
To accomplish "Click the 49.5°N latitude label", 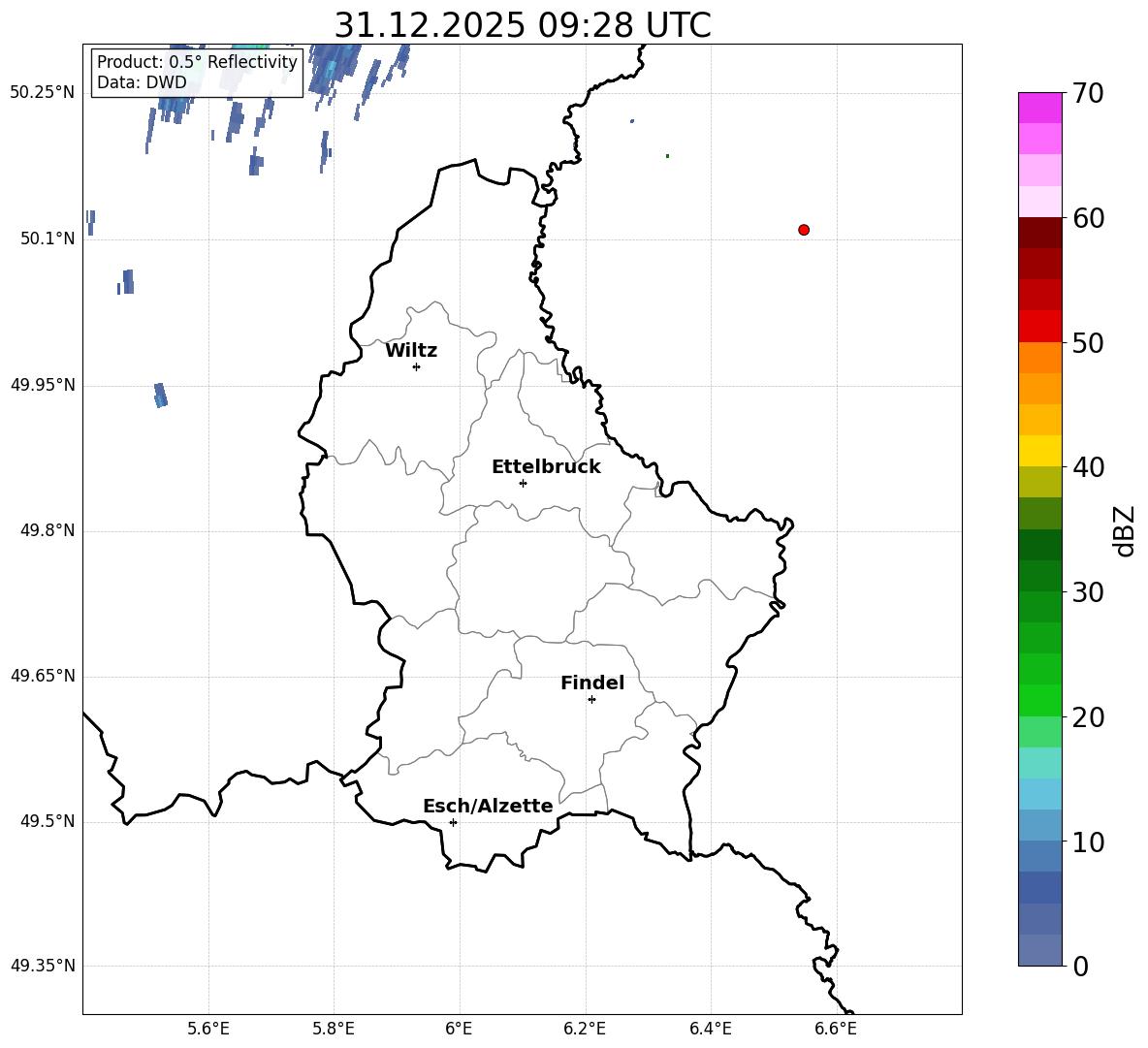I will click(48, 821).
